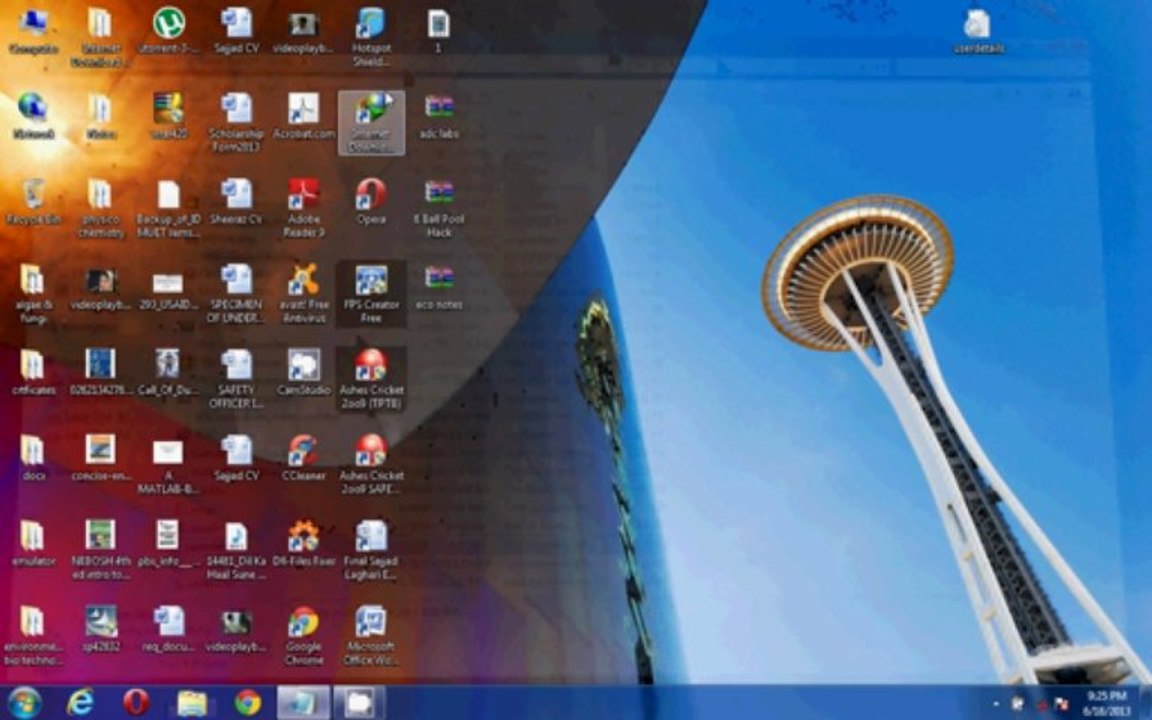The image size is (1152, 720).
Task: Select the algae & fungi folder
Action: coord(33,293)
